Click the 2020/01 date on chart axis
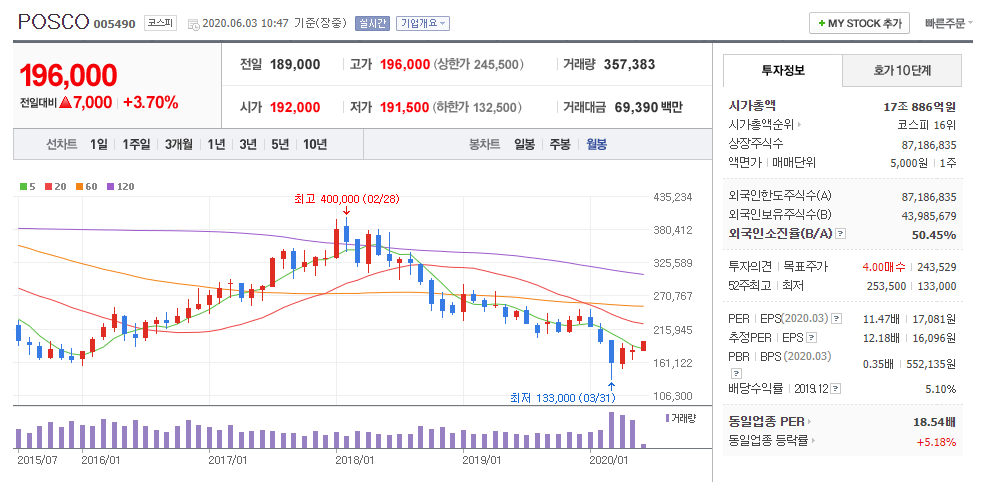This screenshot has height=482, width=982. tap(610, 459)
